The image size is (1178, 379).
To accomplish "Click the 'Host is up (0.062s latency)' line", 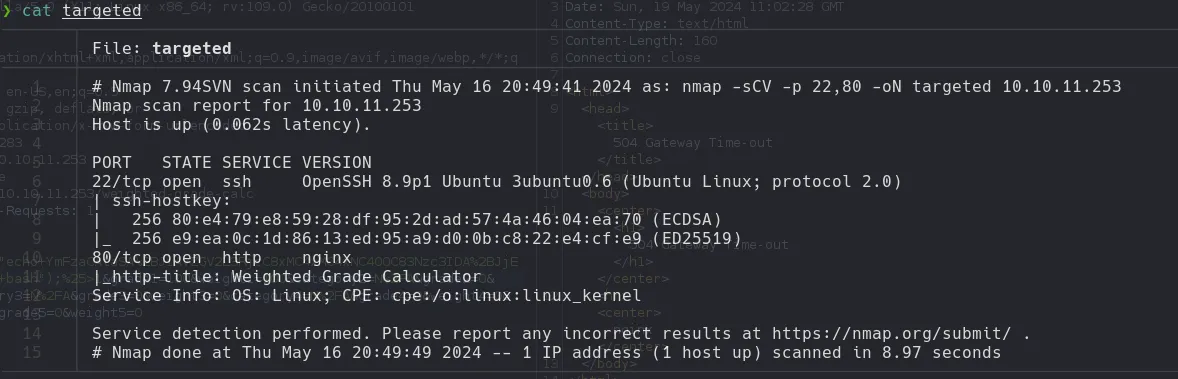I will tap(231, 125).
